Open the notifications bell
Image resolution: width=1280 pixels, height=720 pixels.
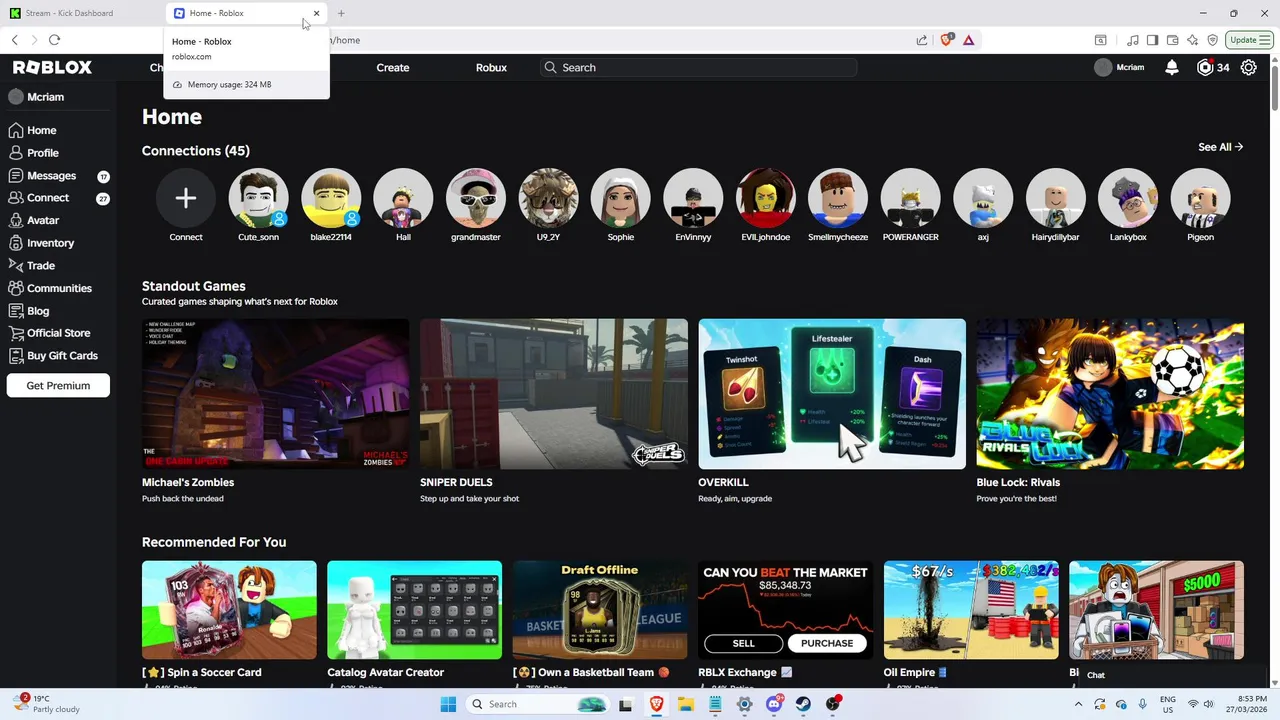point(1172,67)
